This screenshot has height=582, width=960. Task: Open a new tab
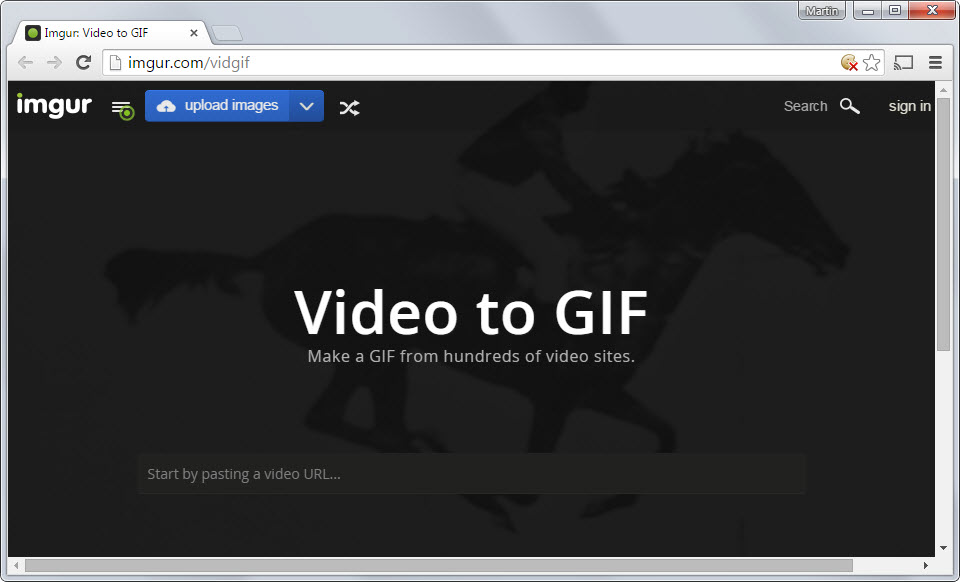pyautogui.click(x=227, y=33)
